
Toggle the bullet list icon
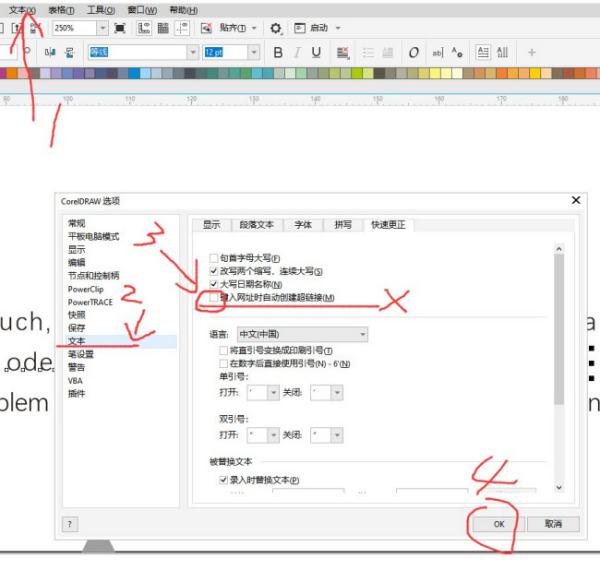pos(368,52)
